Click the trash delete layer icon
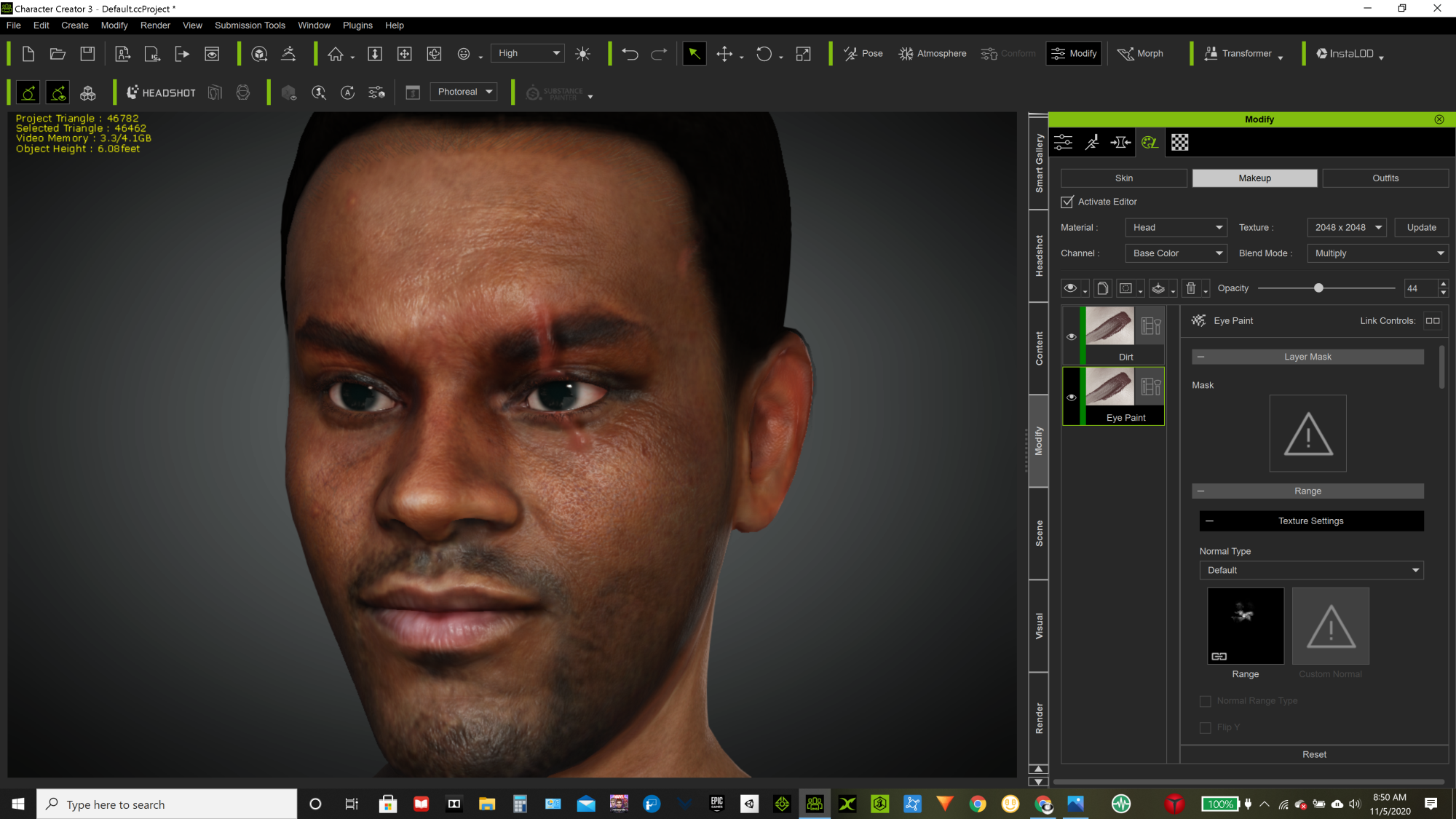Viewport: 1456px width, 819px height. coord(1191,288)
